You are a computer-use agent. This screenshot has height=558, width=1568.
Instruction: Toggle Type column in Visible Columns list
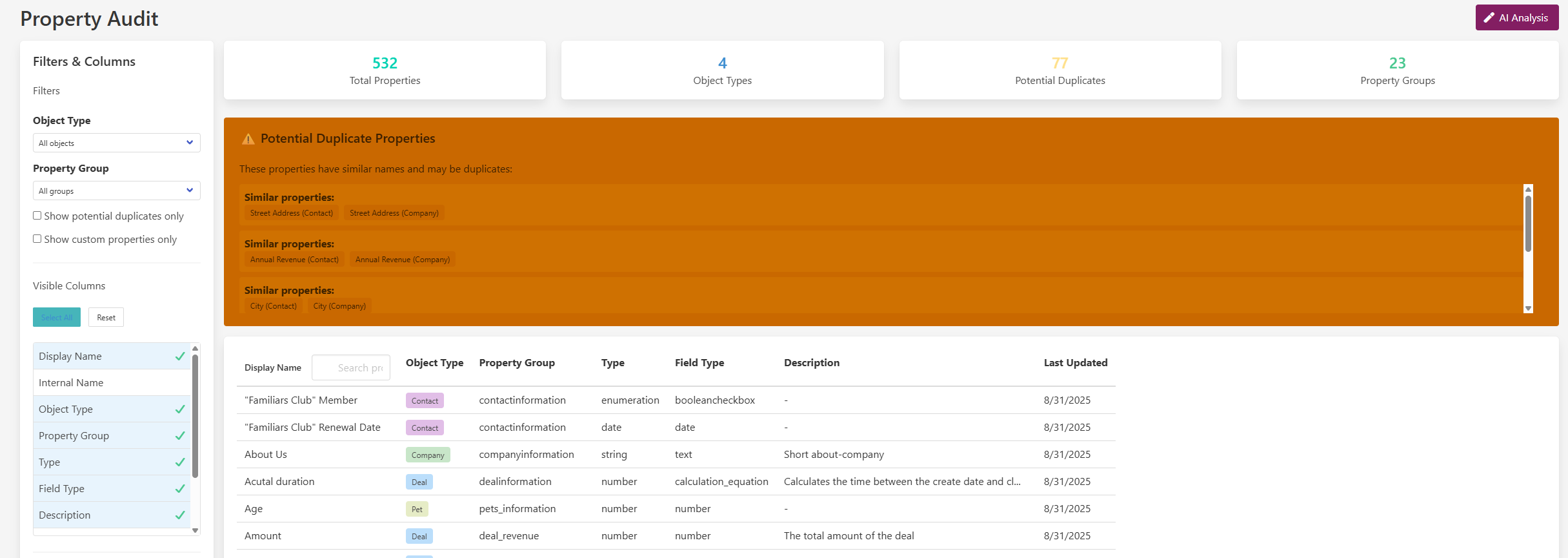[x=112, y=462]
